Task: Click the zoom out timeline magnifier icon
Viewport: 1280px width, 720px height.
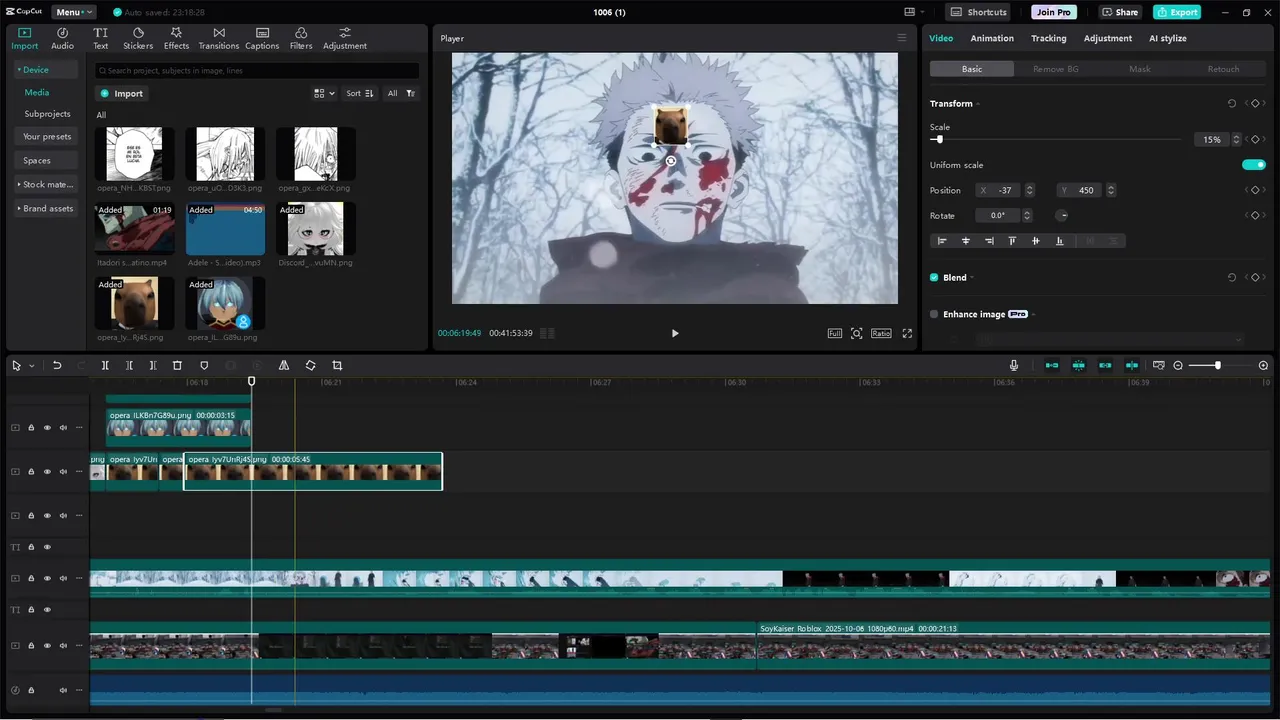Action: click(x=1178, y=365)
